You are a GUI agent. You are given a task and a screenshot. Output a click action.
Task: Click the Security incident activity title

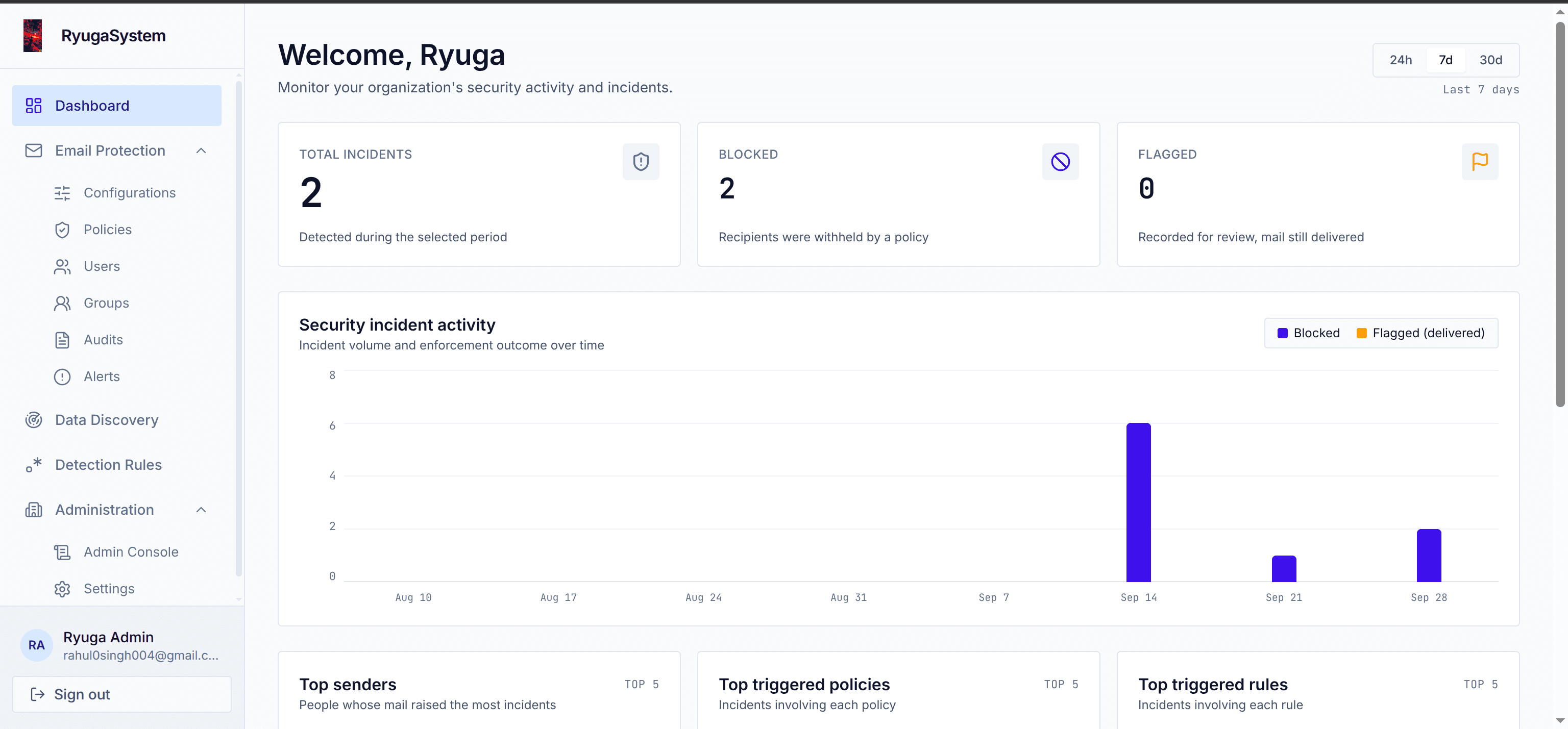coord(397,325)
